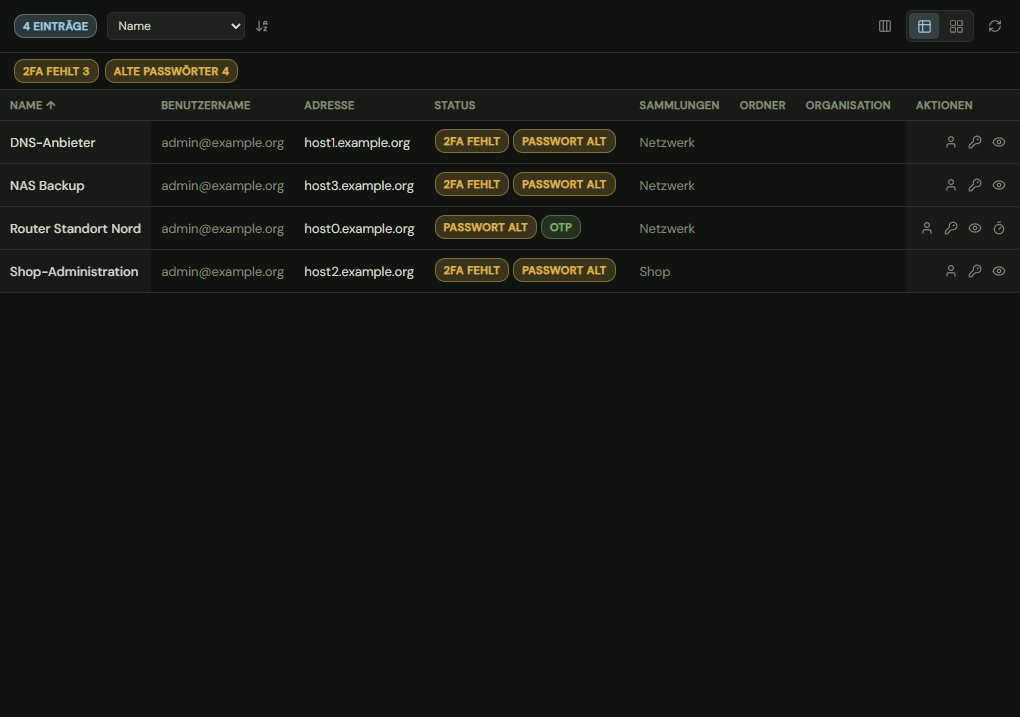1020x717 pixels.
Task: Copy password key for NAS Backup
Action: tap(974, 185)
